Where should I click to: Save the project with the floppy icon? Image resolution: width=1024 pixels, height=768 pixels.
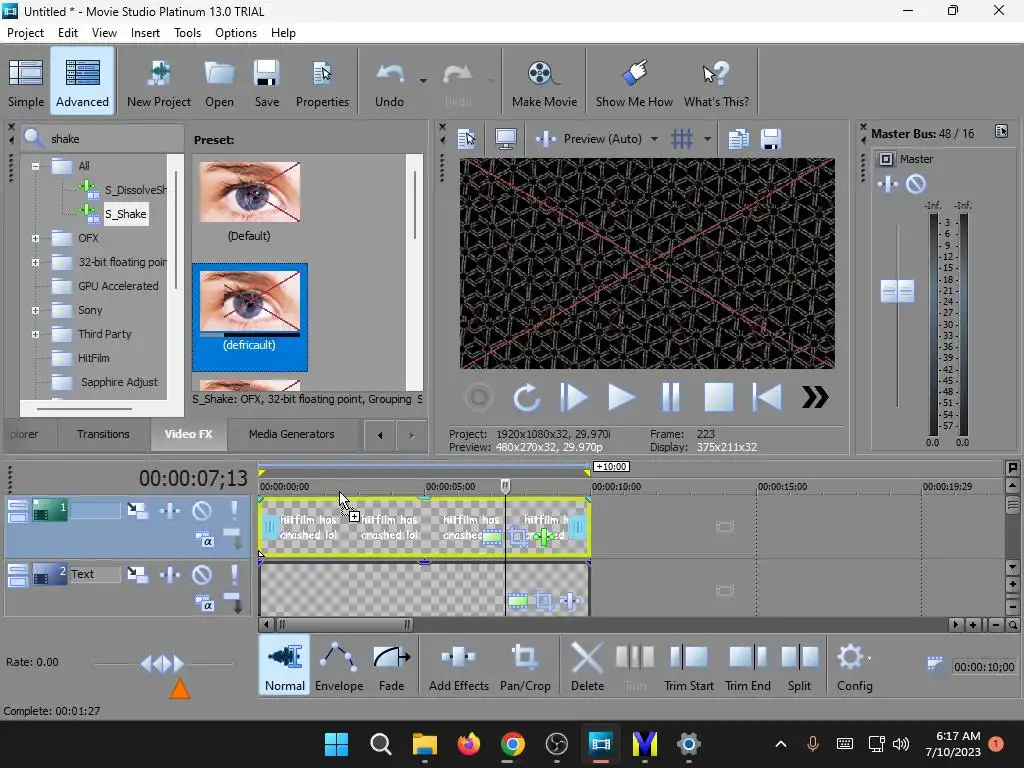266,82
